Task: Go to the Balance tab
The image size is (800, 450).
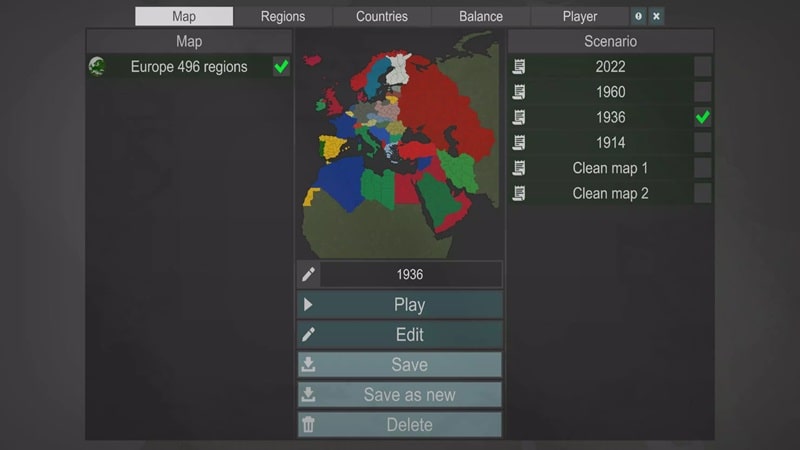Action: [481, 17]
